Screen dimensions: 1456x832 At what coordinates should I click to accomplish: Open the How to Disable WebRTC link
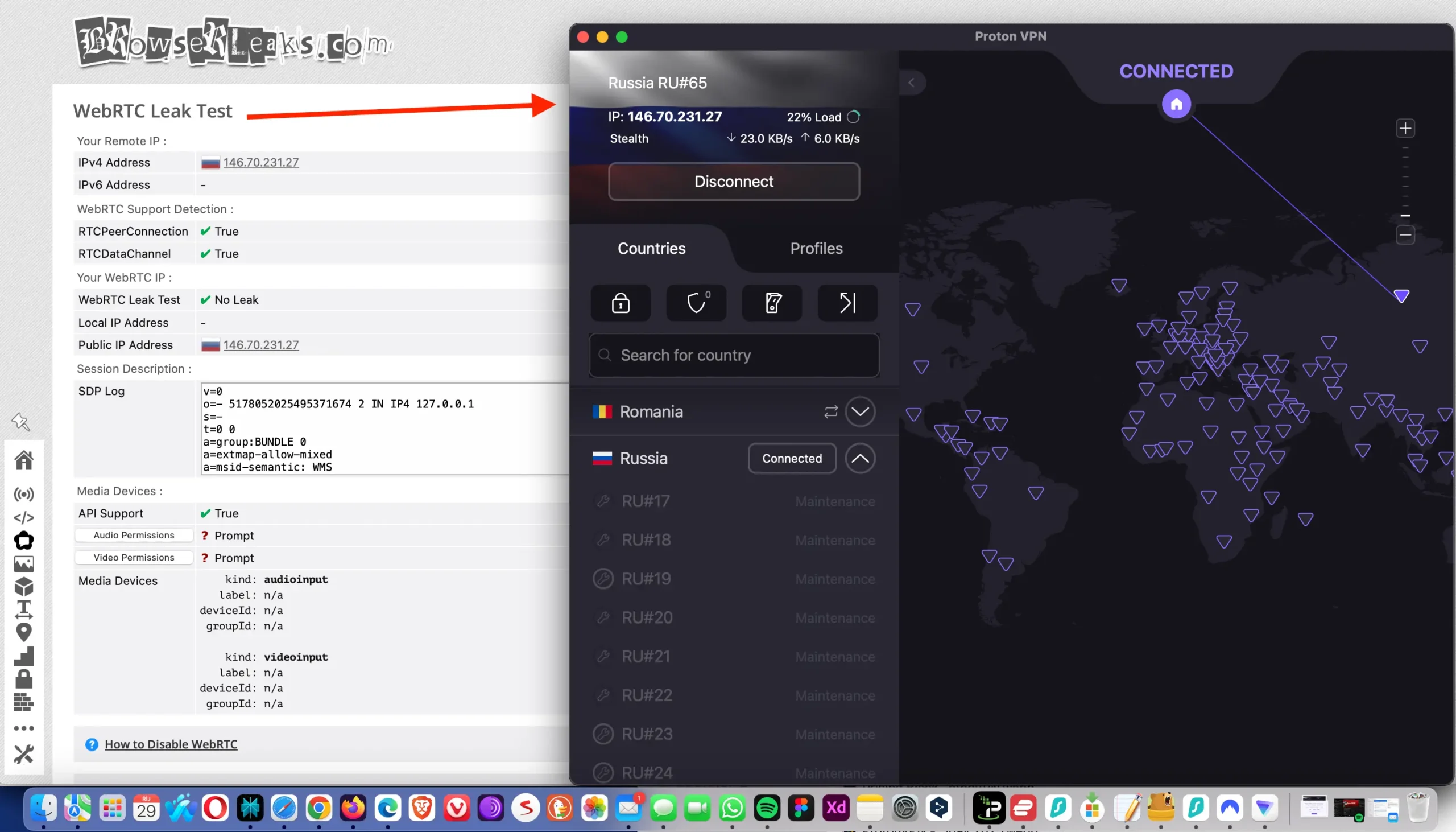point(171,743)
